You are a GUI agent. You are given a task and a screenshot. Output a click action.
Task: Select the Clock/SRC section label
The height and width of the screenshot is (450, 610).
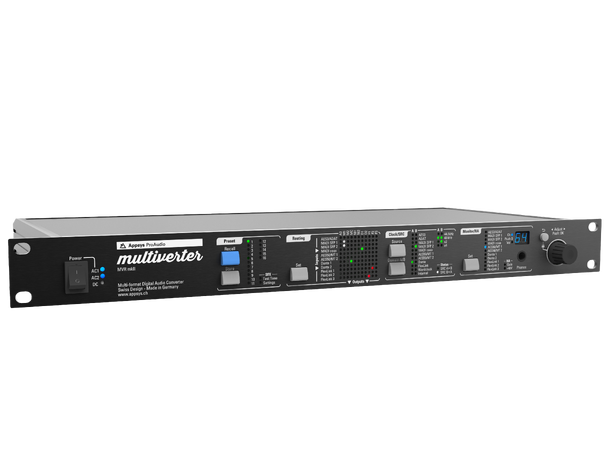point(396,235)
